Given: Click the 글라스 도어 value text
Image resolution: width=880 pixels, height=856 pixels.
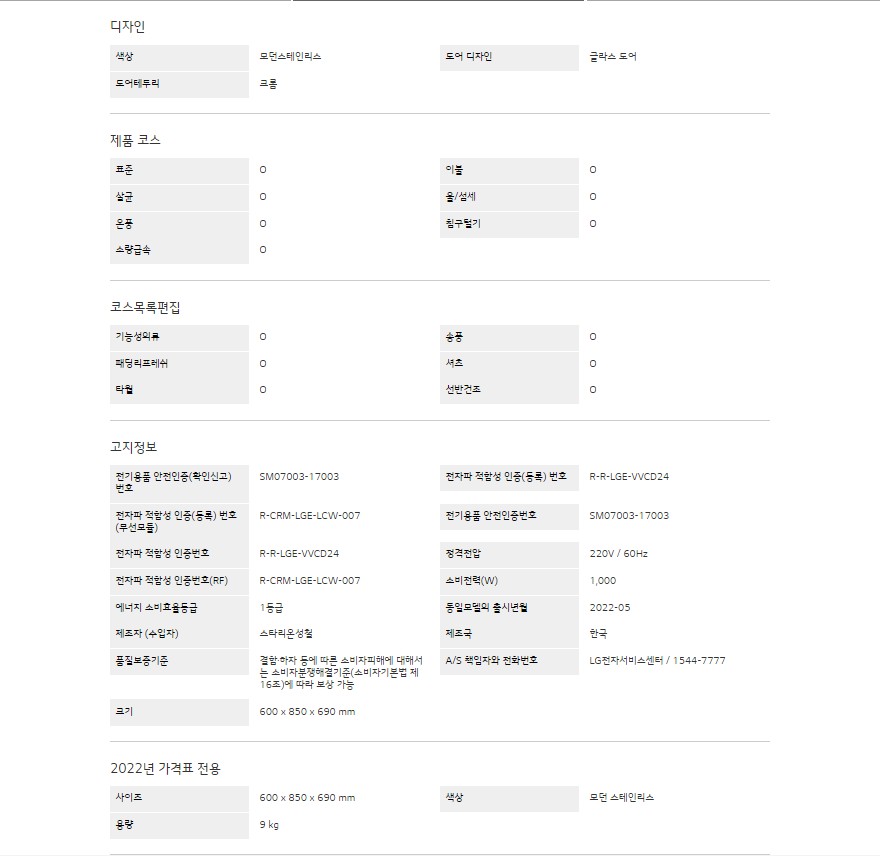Looking at the screenshot, I should pos(613,56).
